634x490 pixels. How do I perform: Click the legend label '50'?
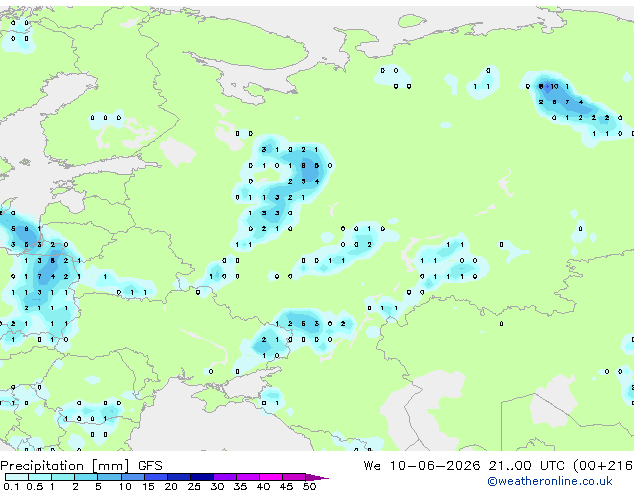coord(309,486)
